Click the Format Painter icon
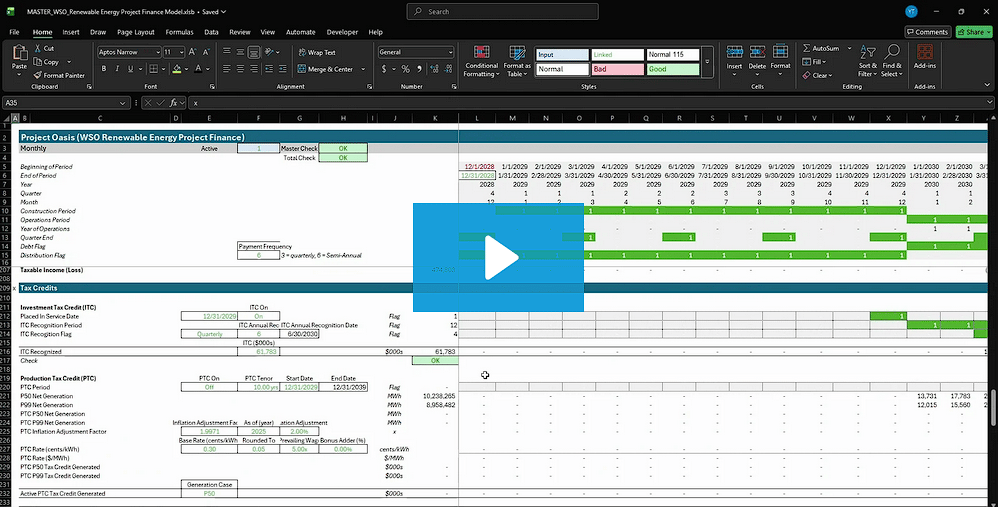 click(37, 75)
